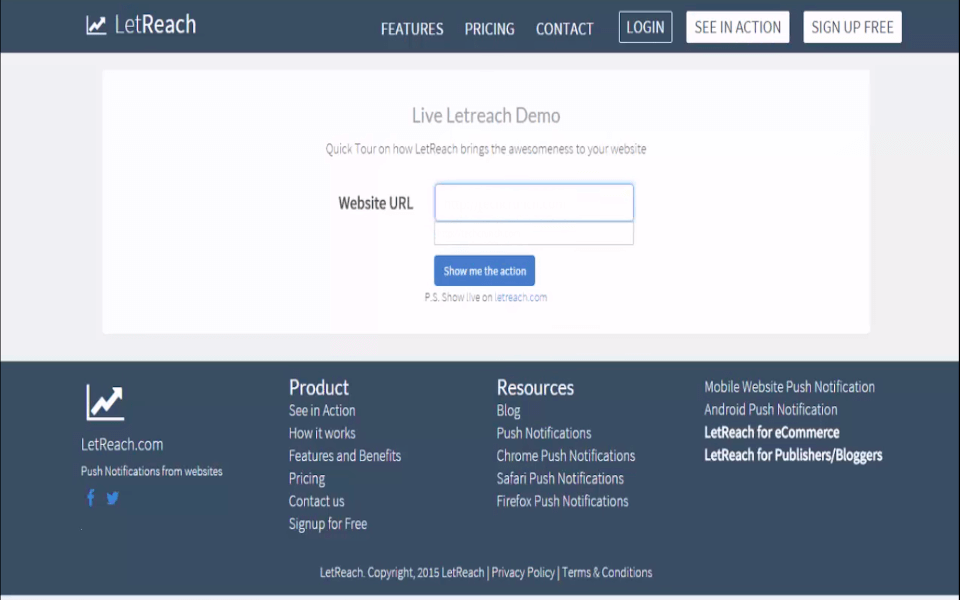Viewport: 960px width, 600px height.
Task: Click the Show me the action button
Action: pyautogui.click(x=484, y=271)
